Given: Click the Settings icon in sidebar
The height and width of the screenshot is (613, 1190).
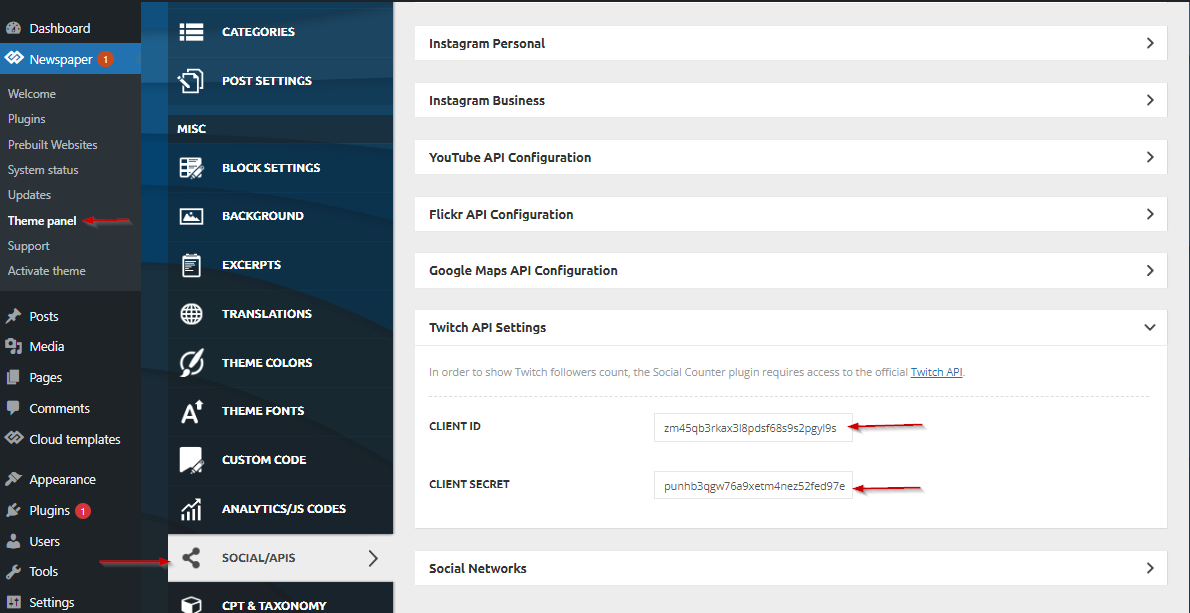Looking at the screenshot, I should click(13, 602).
